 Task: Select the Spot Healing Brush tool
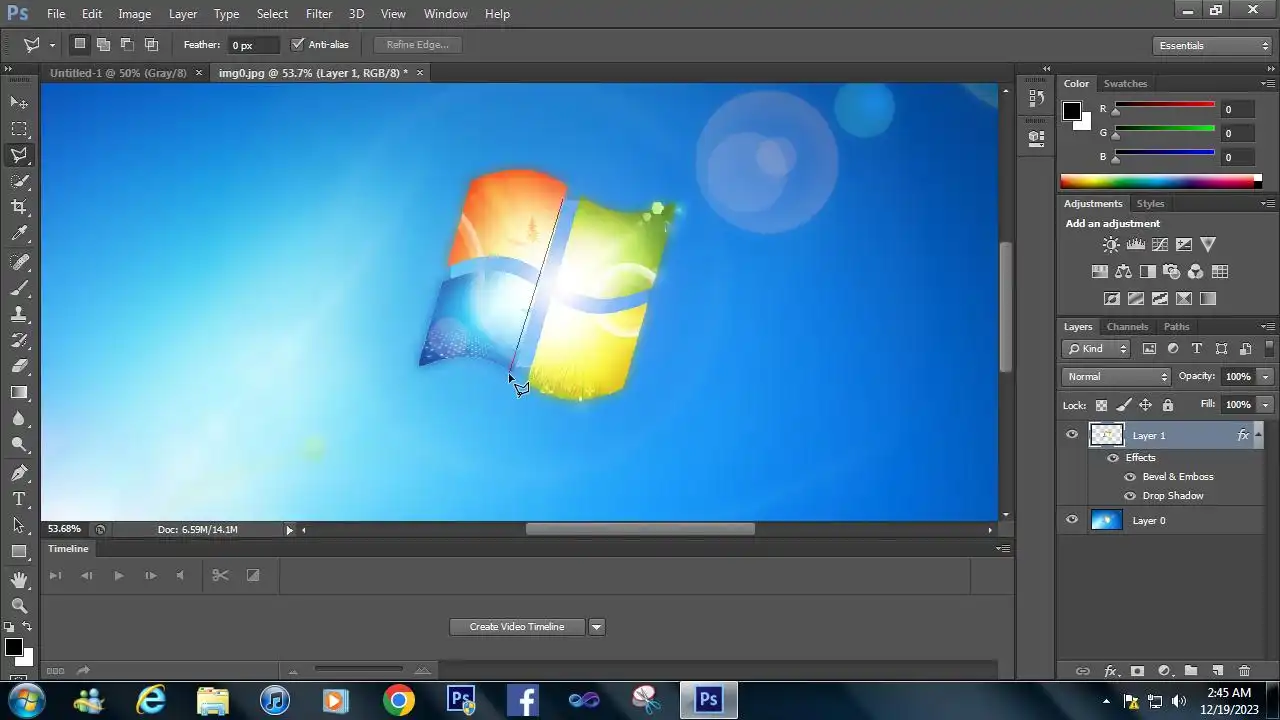(x=19, y=262)
